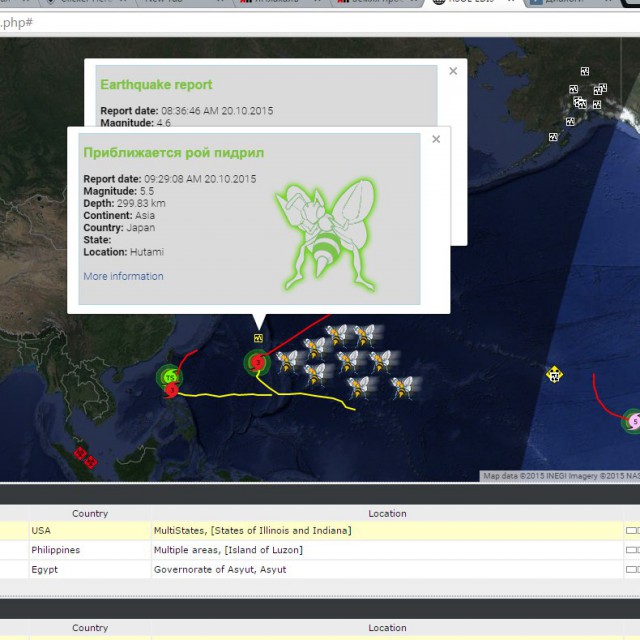Click the Depth 299.83 km value
This screenshot has width=640, height=640.
141,203
